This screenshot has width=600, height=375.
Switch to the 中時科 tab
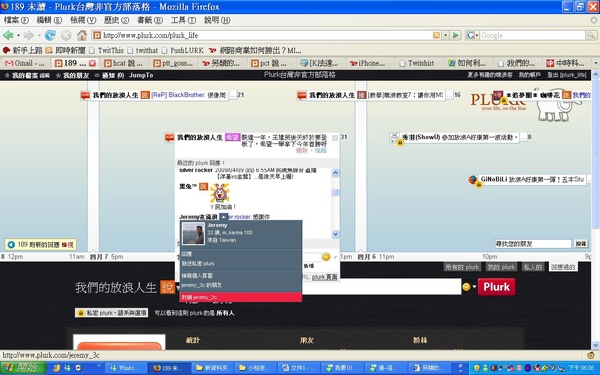566,63
